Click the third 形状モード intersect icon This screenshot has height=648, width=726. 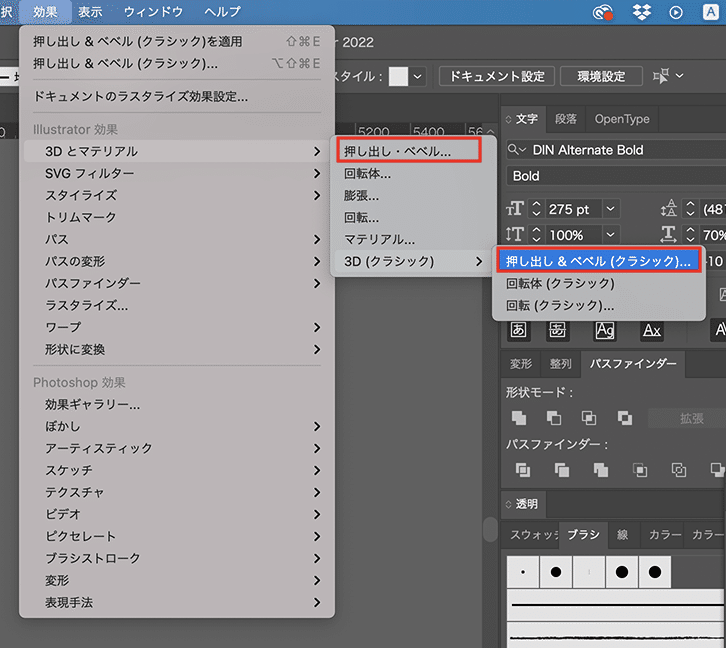589,418
